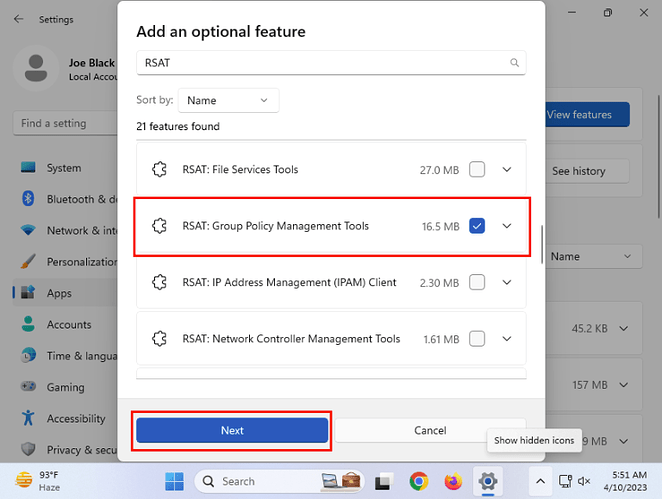
Task: Click the network icon in system tray
Action: click(565, 481)
